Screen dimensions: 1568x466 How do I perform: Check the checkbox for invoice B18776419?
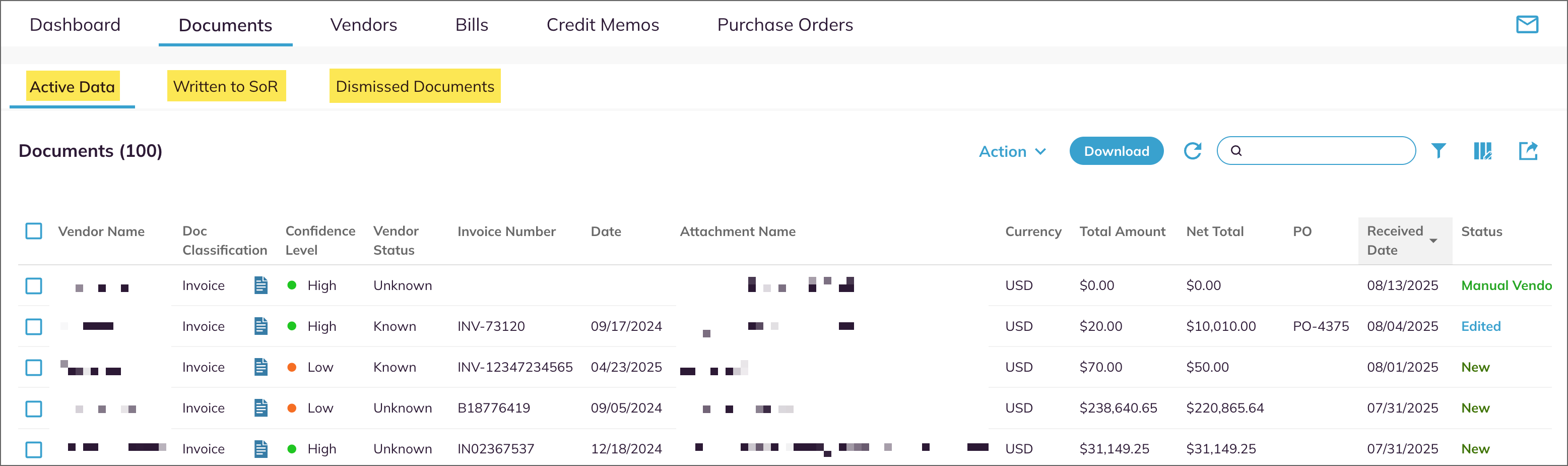[x=33, y=409]
